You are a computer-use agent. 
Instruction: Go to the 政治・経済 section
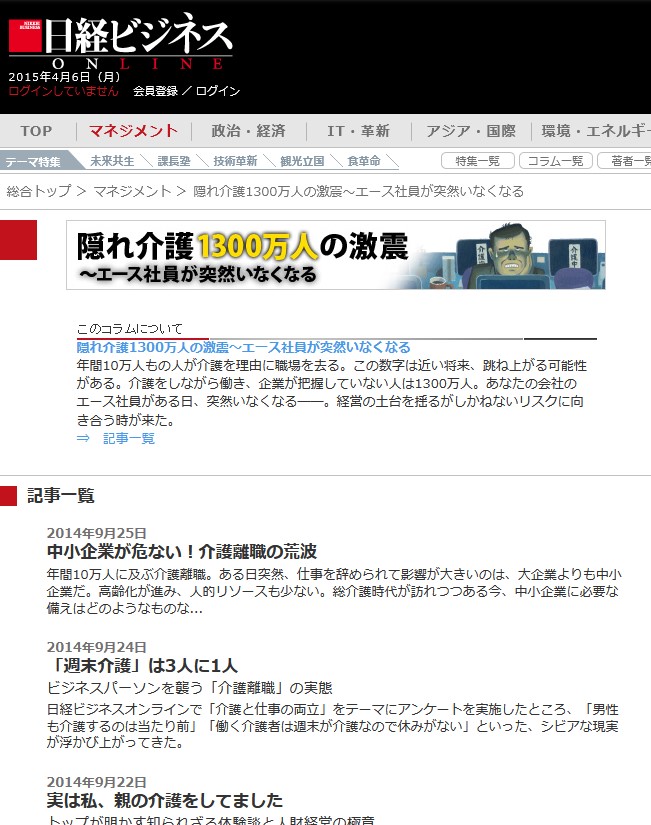pos(248,131)
